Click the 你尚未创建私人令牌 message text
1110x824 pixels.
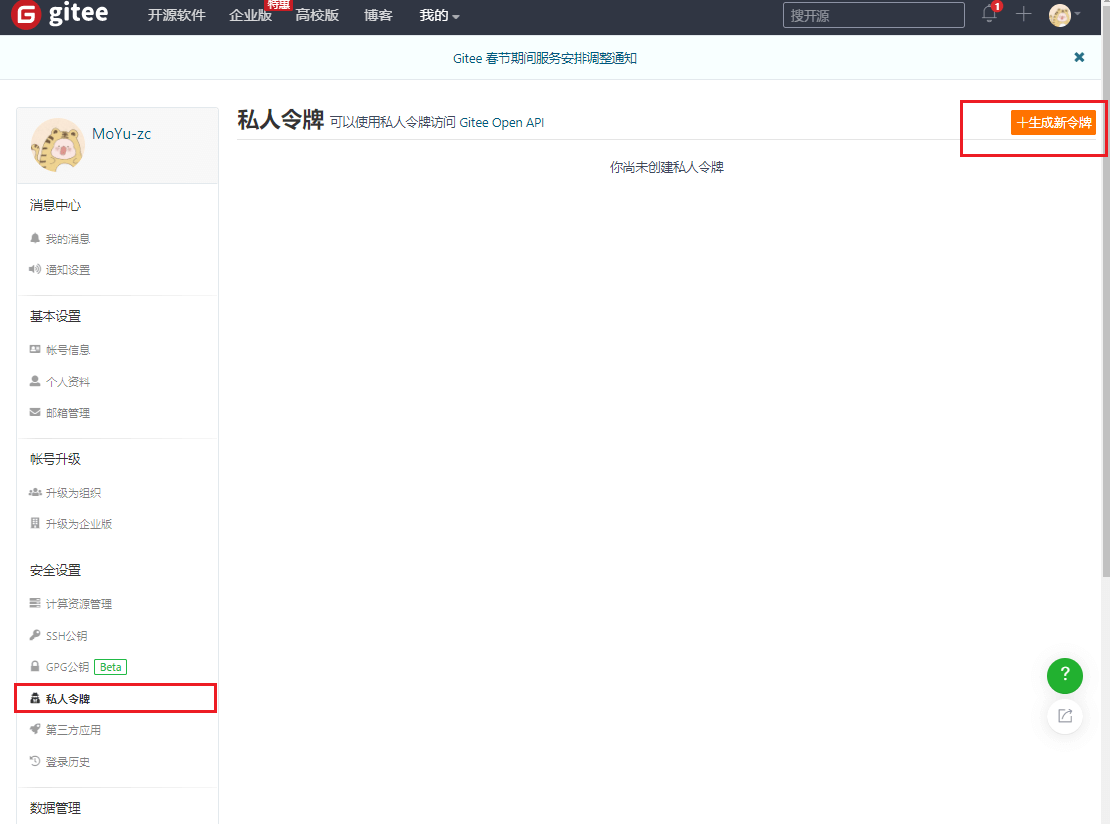(x=667, y=167)
